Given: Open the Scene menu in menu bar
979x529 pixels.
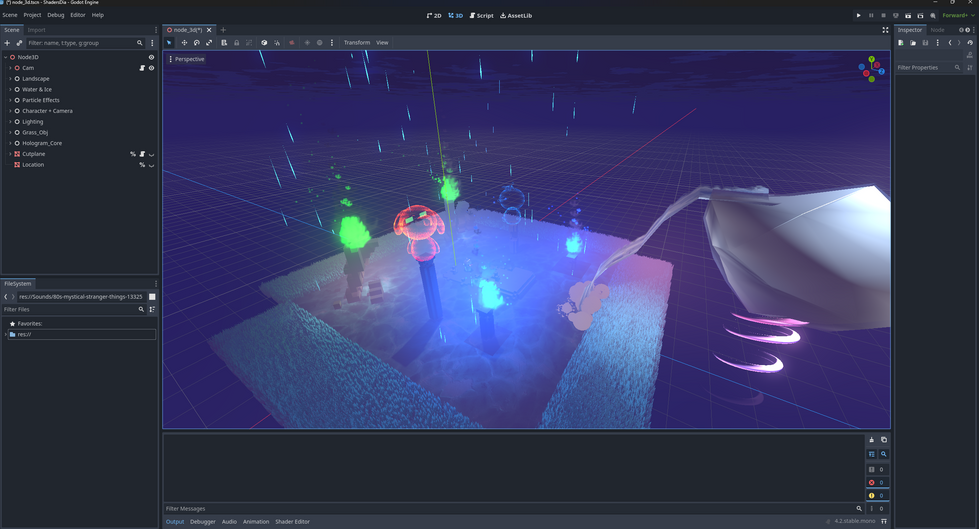Looking at the screenshot, I should (10, 15).
